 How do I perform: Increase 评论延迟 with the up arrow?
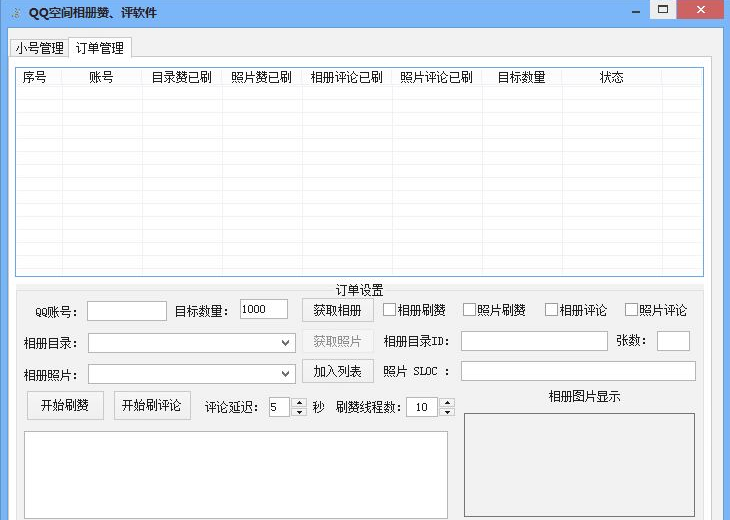[x=299, y=403]
